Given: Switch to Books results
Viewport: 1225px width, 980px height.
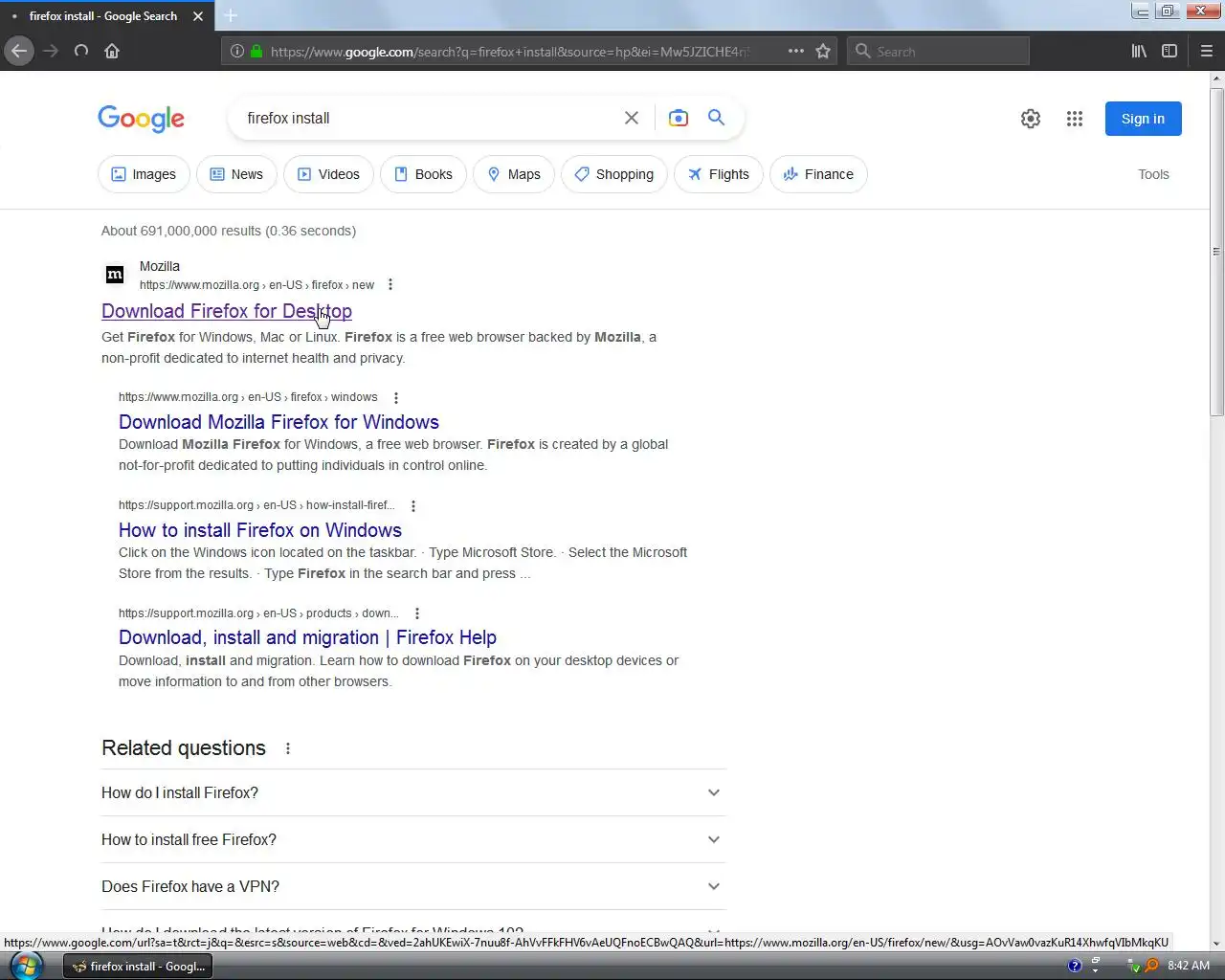Looking at the screenshot, I should click(x=423, y=174).
